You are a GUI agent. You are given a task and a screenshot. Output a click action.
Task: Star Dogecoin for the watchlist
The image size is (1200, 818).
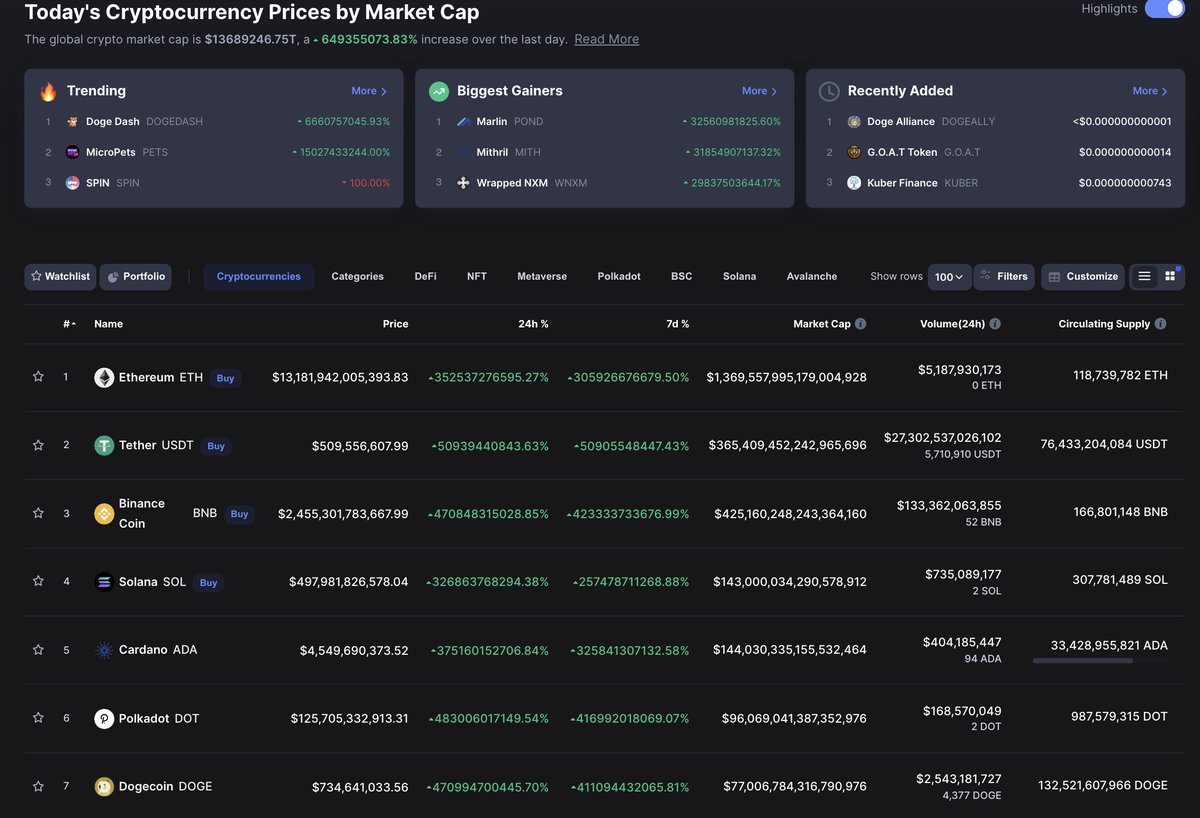coord(38,786)
